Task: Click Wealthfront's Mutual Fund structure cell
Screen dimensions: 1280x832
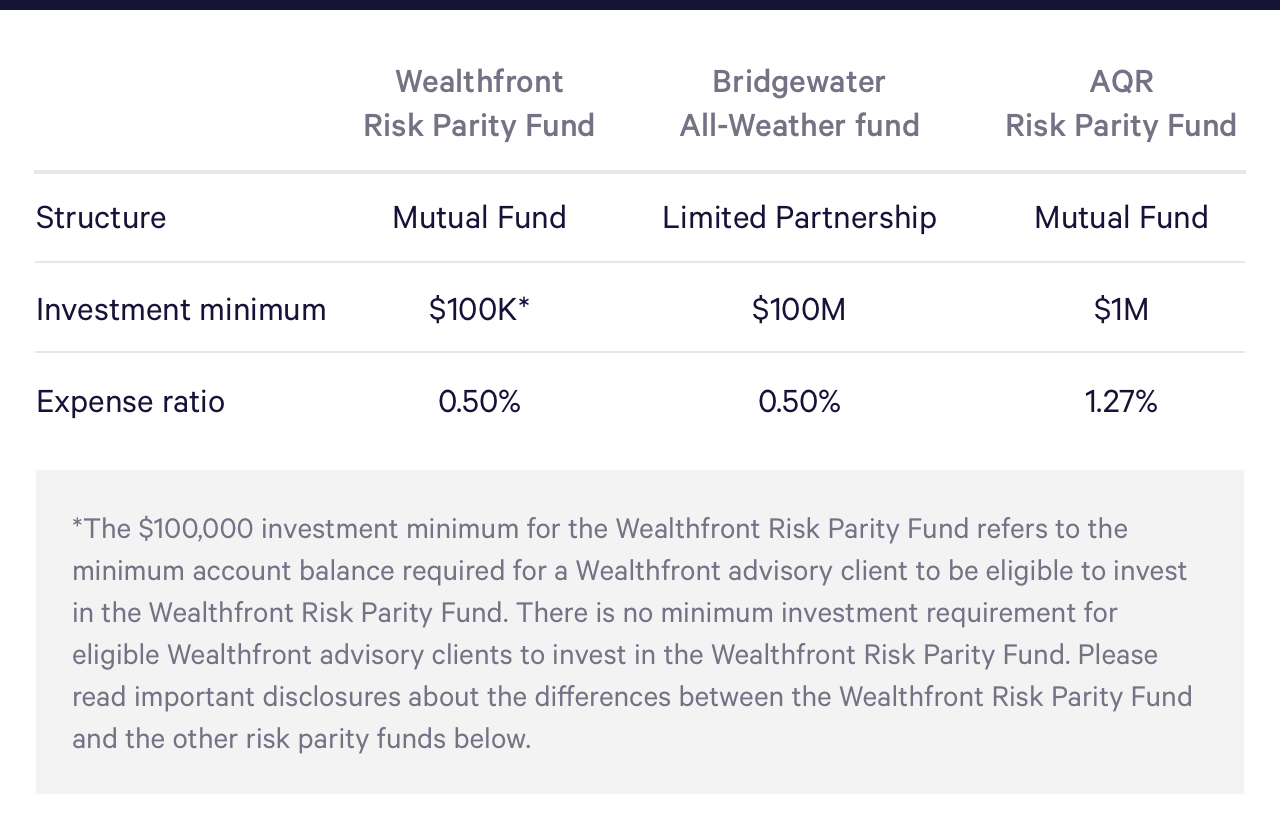Action: [479, 217]
